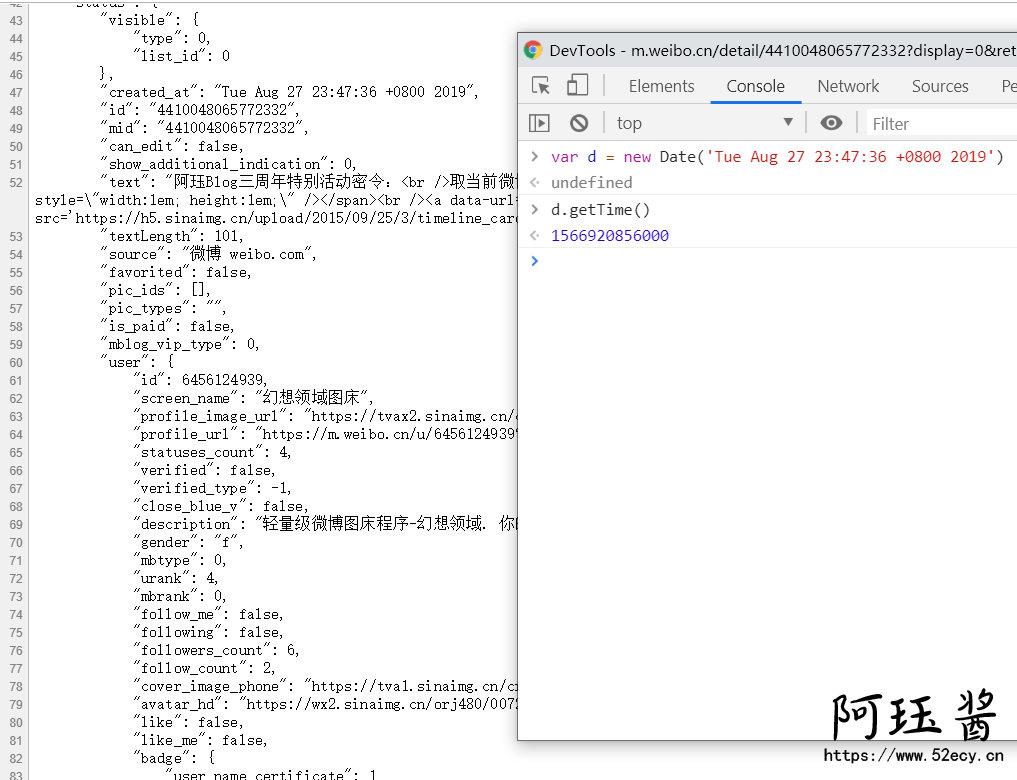The width and height of the screenshot is (1017, 780).
Task: Click the console prompt input line
Action: tap(770, 262)
